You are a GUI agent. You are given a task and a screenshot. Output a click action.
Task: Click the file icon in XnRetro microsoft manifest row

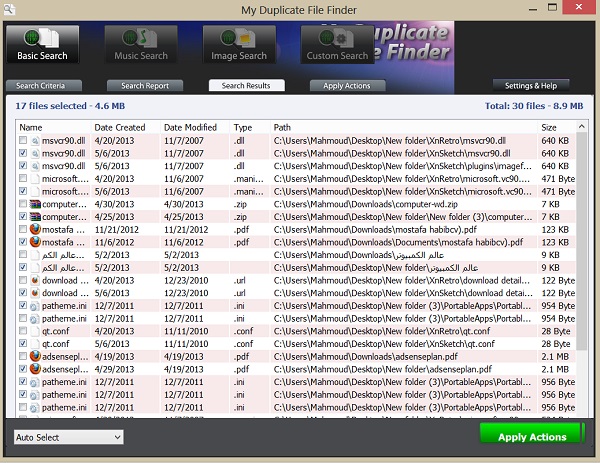35,179
